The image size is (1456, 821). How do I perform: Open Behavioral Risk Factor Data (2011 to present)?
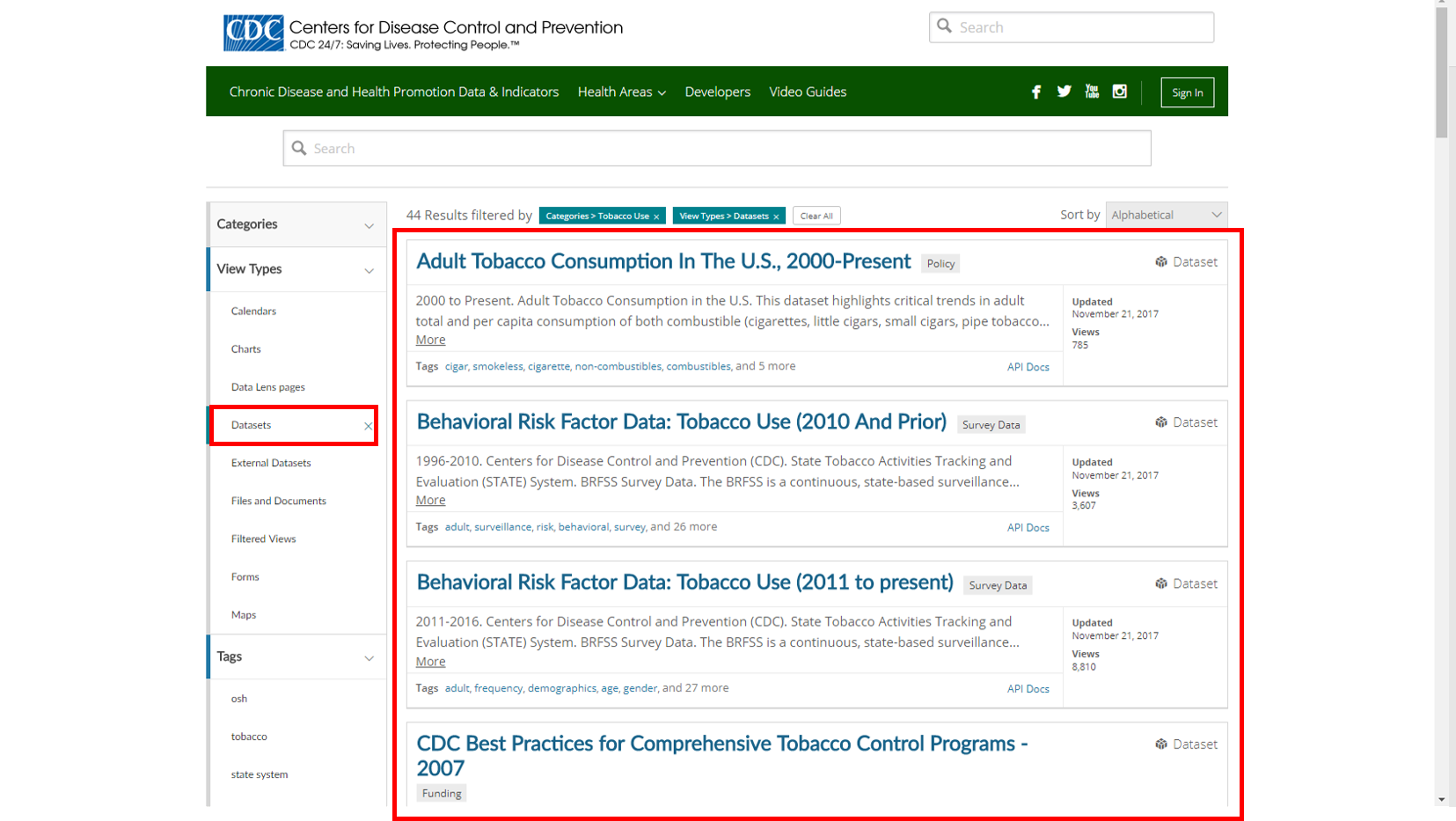[685, 582]
